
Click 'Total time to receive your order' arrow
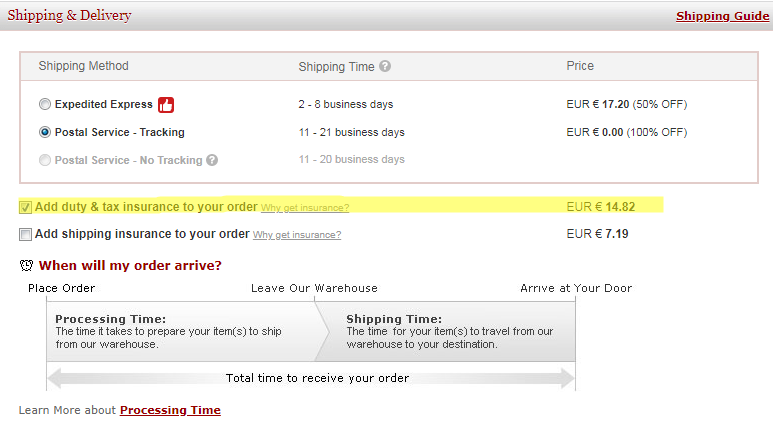(310, 378)
